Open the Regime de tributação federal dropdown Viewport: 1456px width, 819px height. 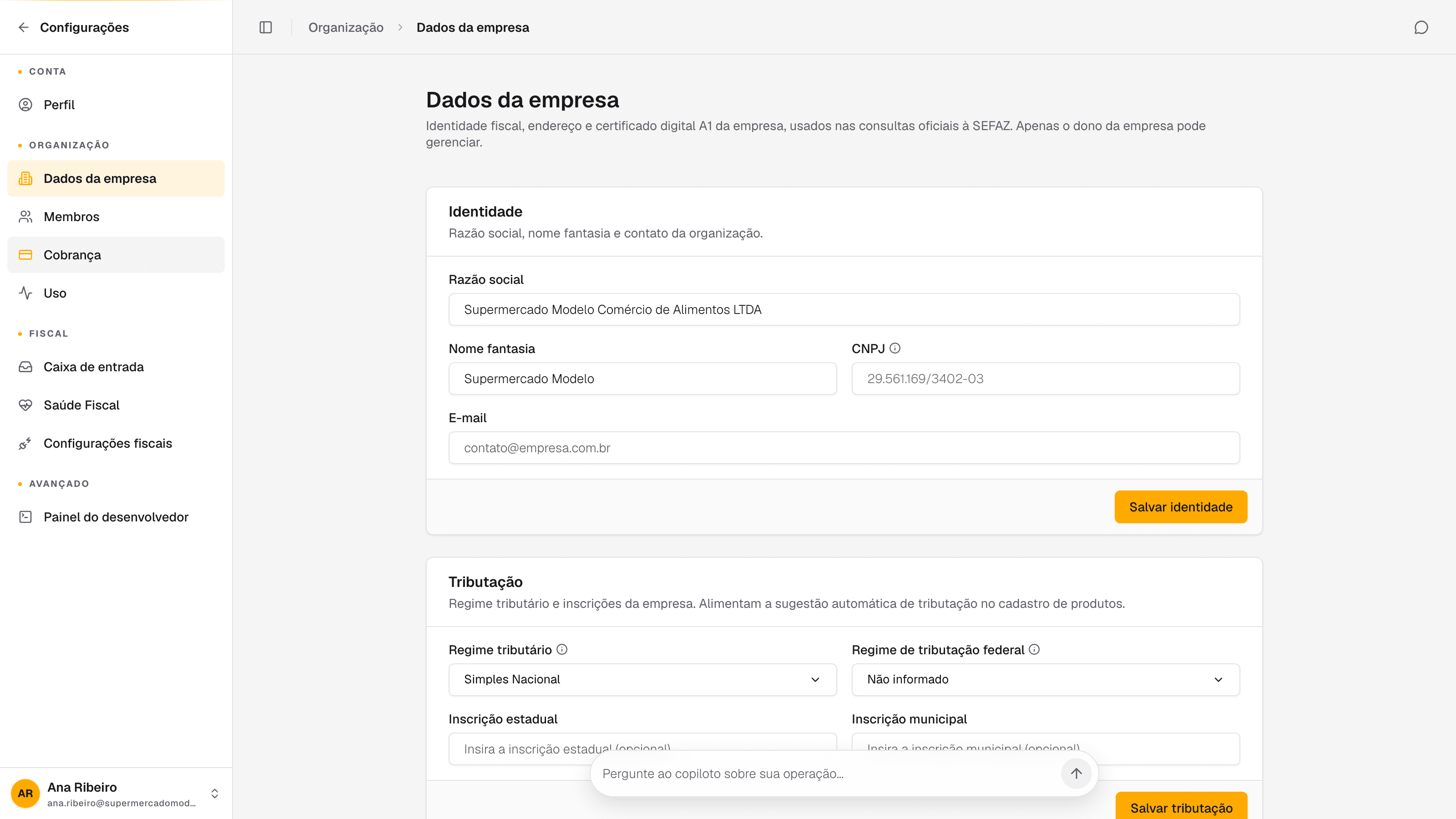click(x=1046, y=679)
